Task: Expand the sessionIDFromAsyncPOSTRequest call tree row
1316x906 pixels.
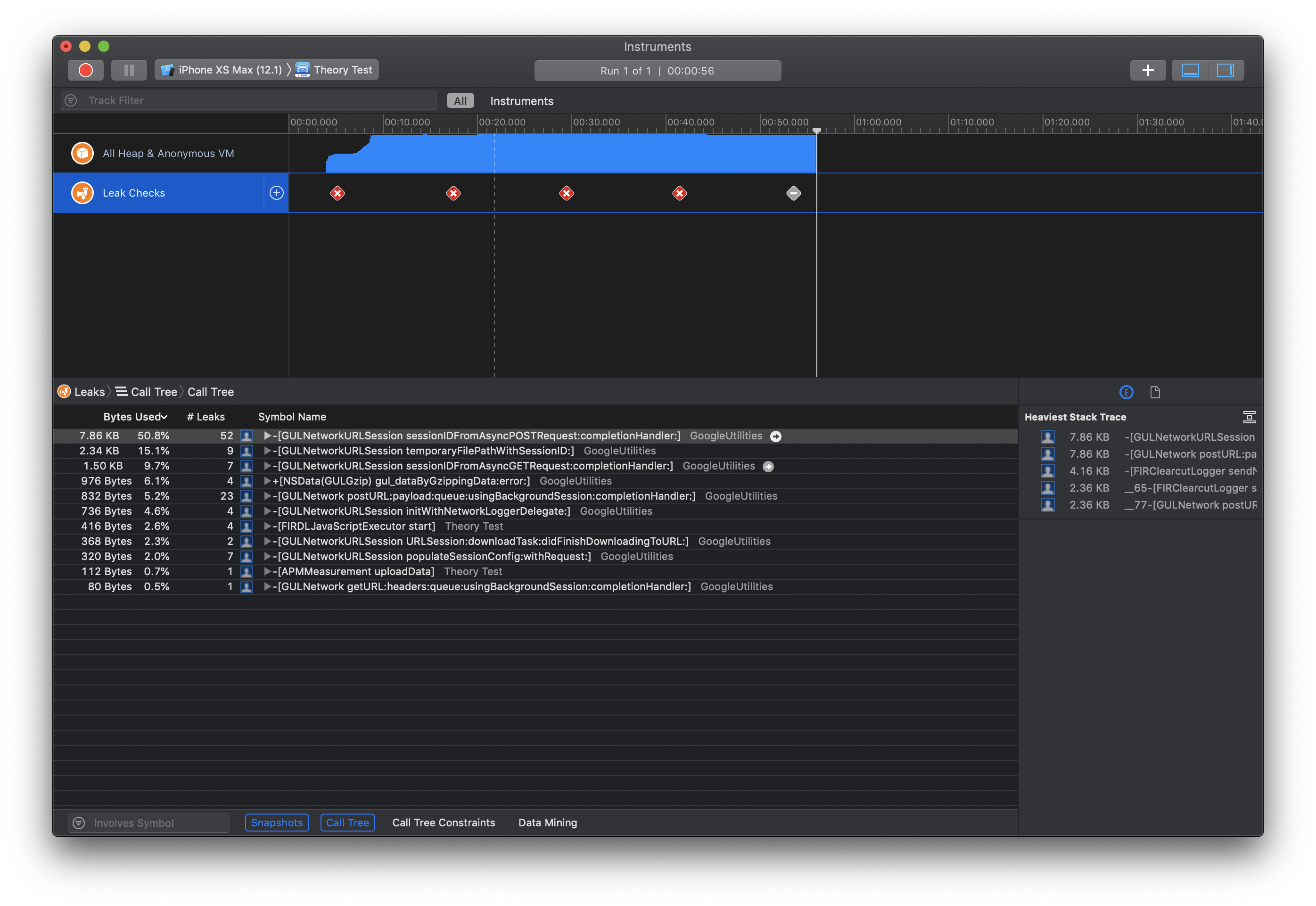Action: pos(267,436)
